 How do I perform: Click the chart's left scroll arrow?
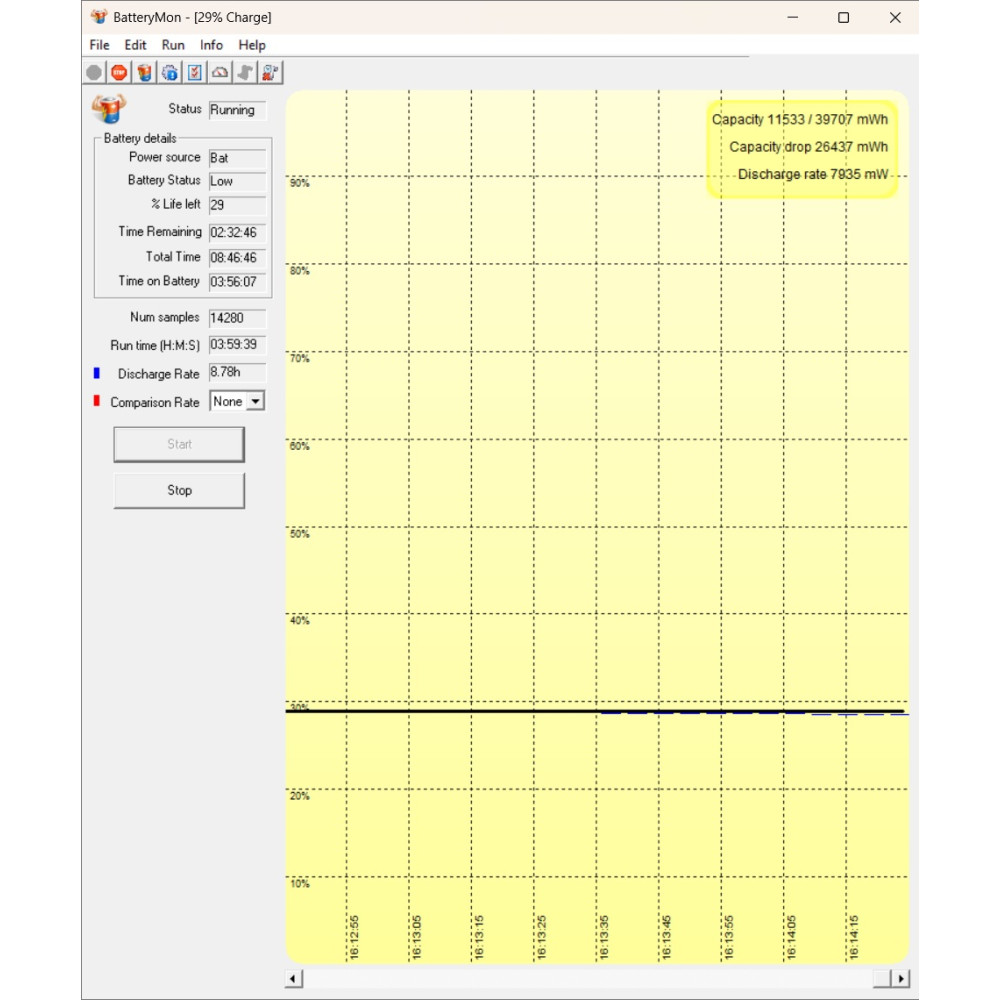point(294,979)
